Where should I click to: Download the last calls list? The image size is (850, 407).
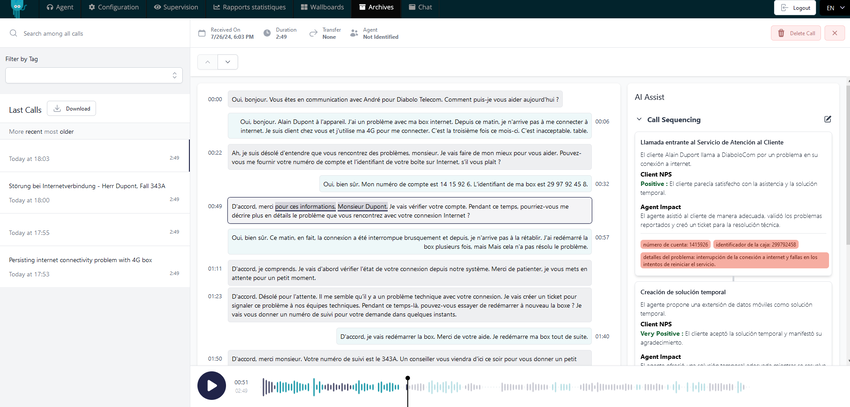(x=71, y=109)
